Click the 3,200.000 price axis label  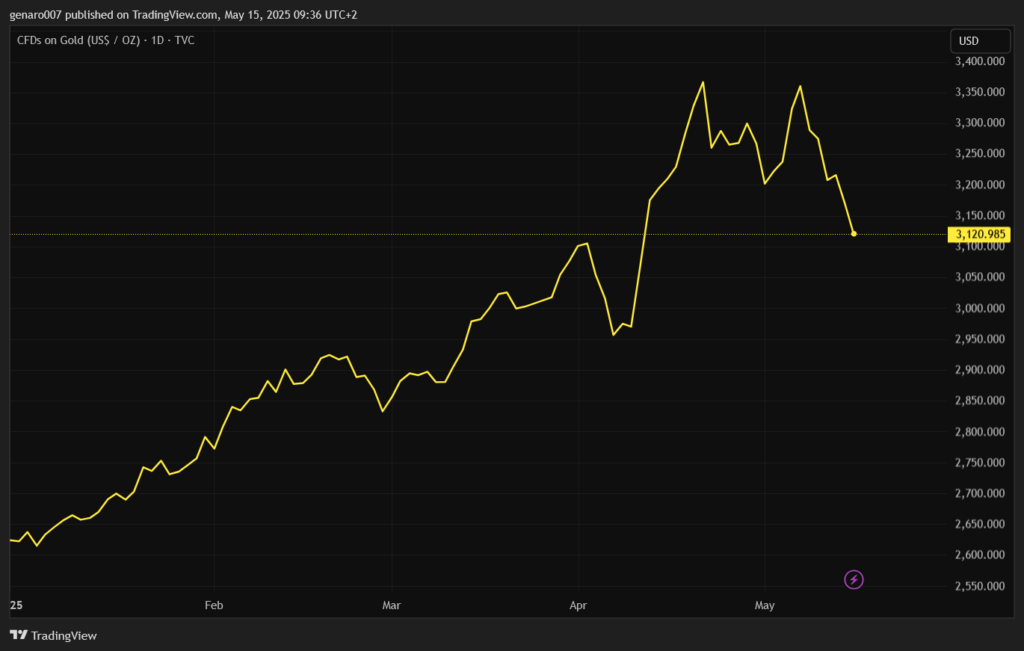(x=980, y=185)
